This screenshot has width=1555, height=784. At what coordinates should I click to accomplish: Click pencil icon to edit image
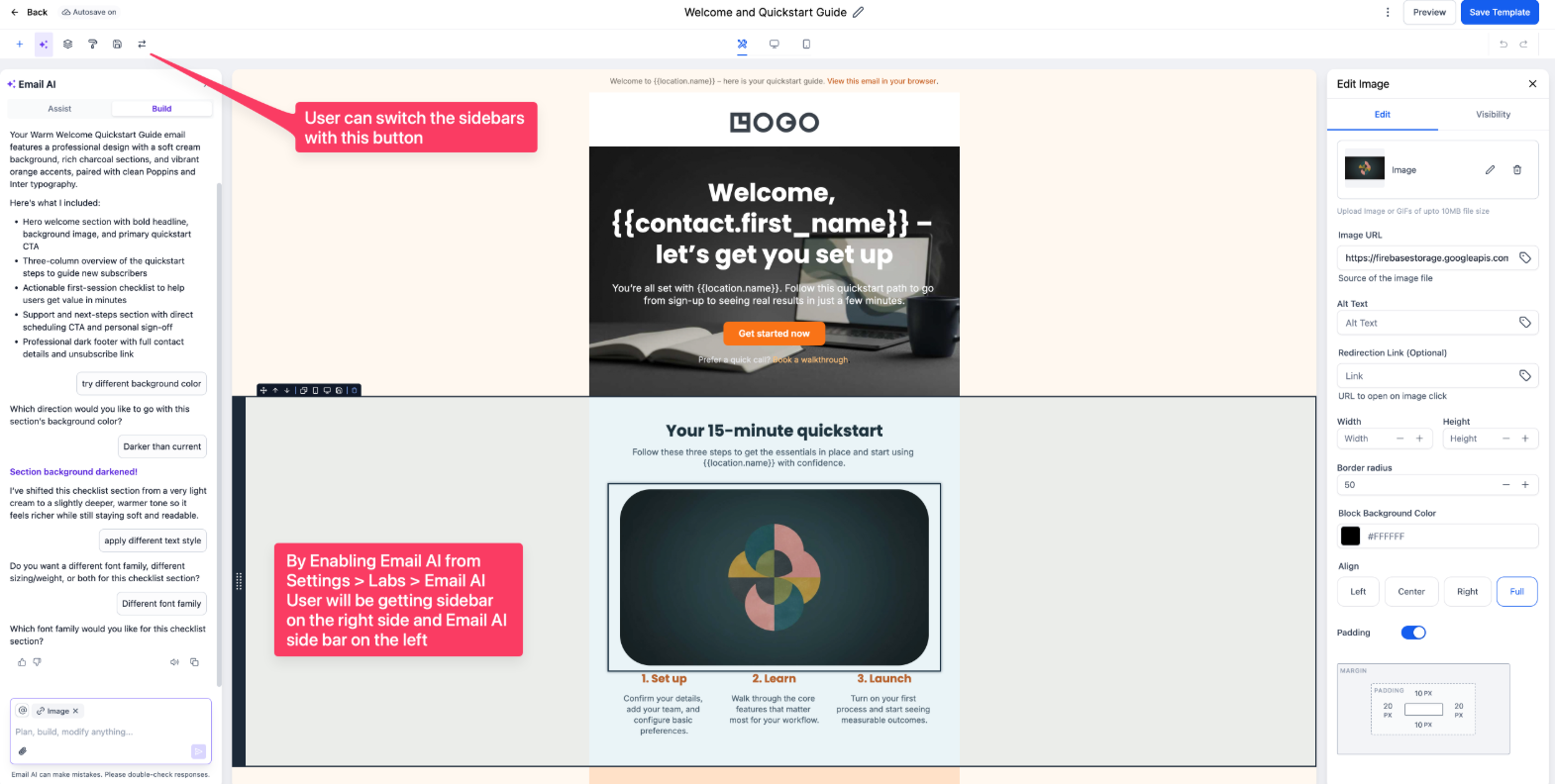(1490, 170)
